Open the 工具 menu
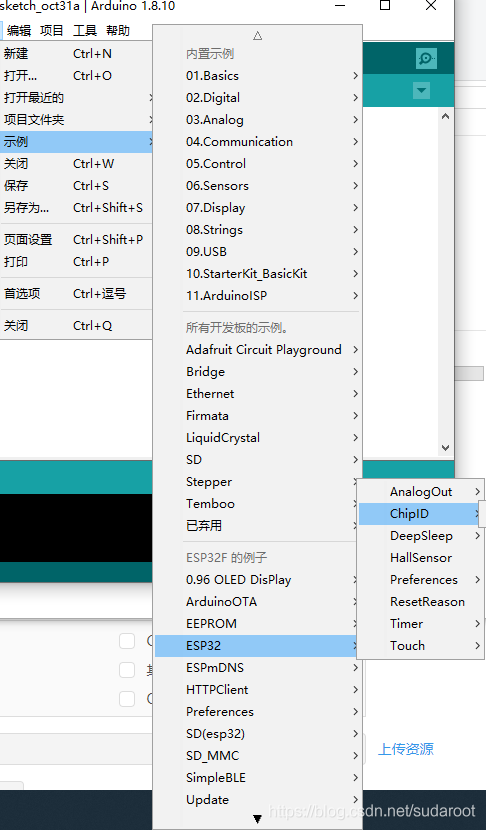 (85, 31)
